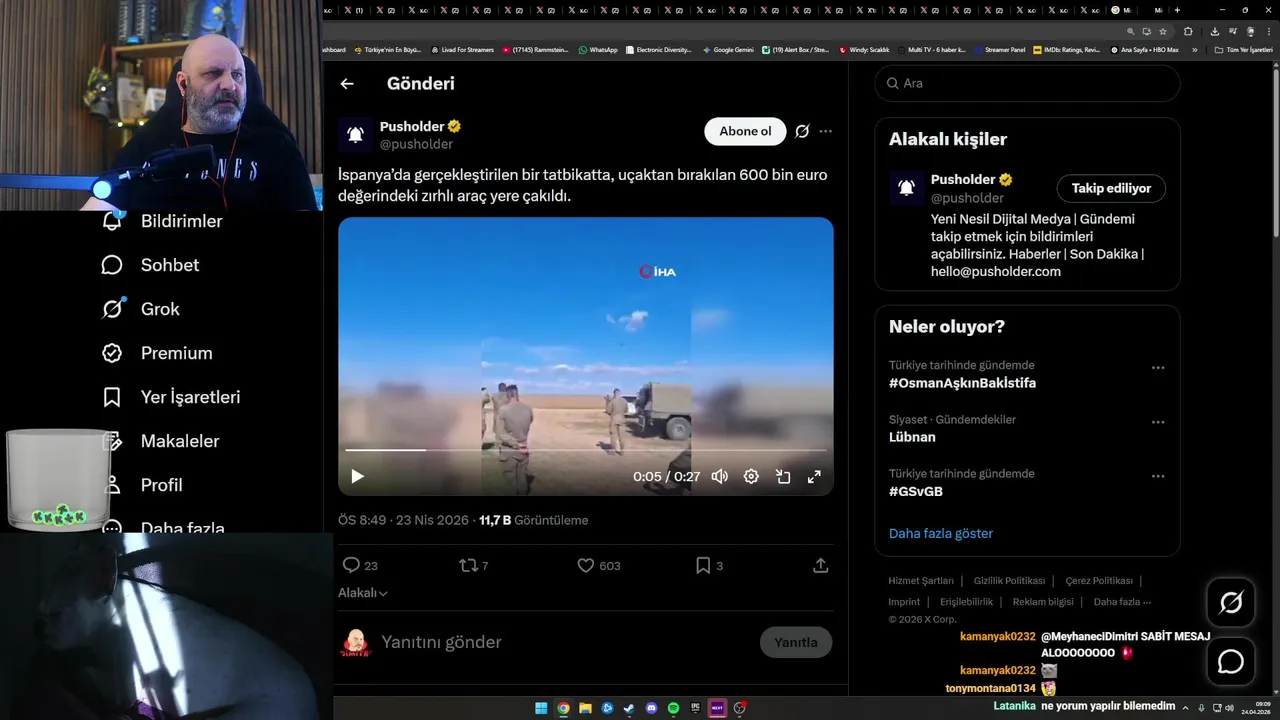Click Daha fazla göster link
The image size is (1280, 720).
(941, 533)
